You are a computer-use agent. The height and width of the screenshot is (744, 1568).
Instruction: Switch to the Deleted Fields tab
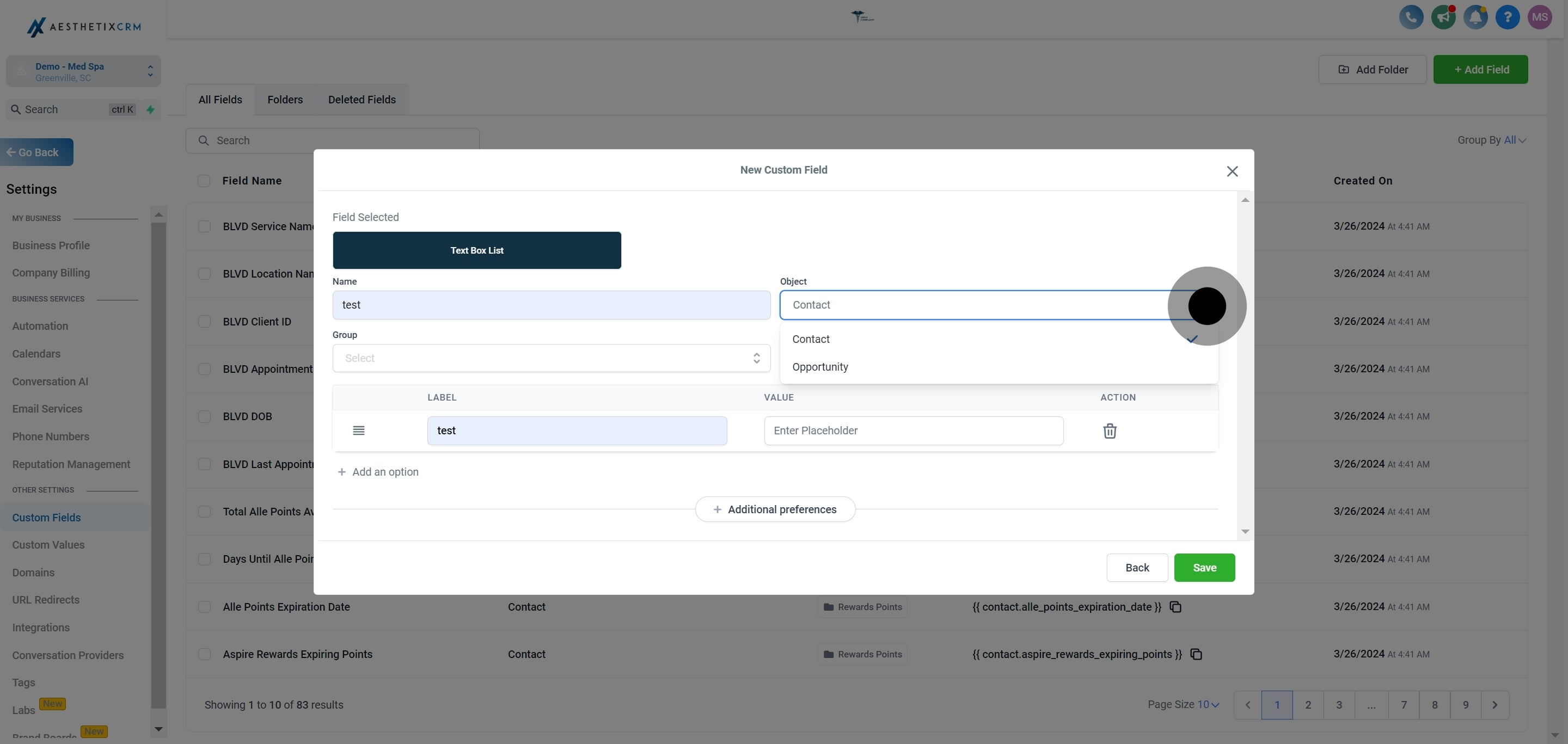tap(362, 100)
